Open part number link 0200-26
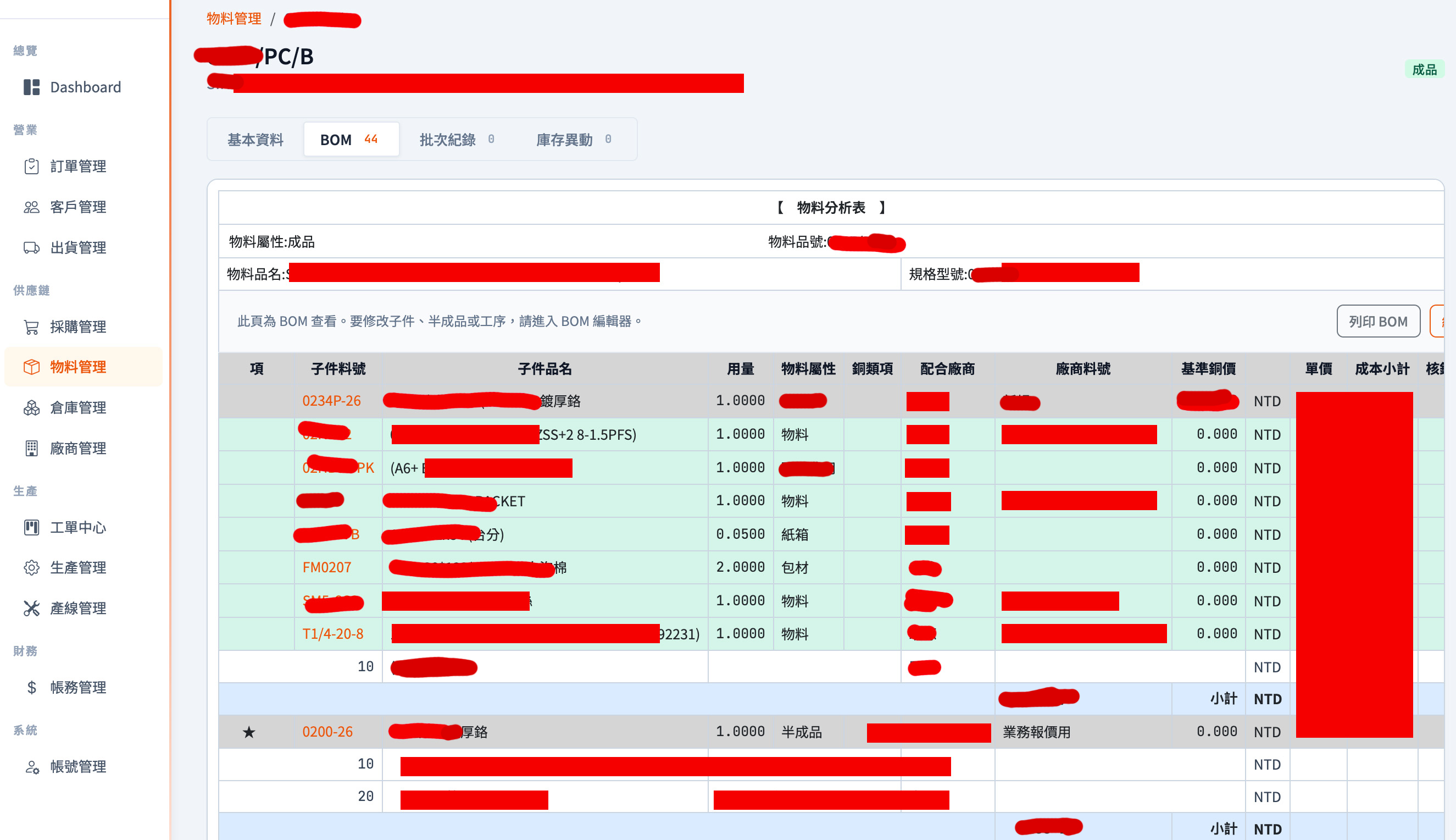The width and height of the screenshot is (1456, 840). pos(327,732)
